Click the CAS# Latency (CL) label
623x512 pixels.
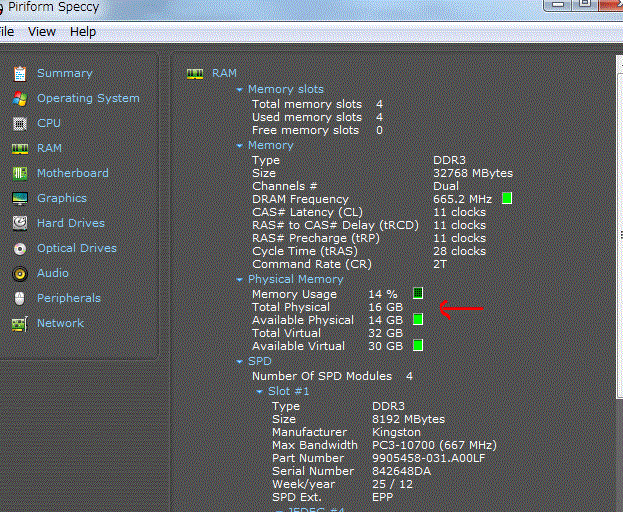click(307, 212)
